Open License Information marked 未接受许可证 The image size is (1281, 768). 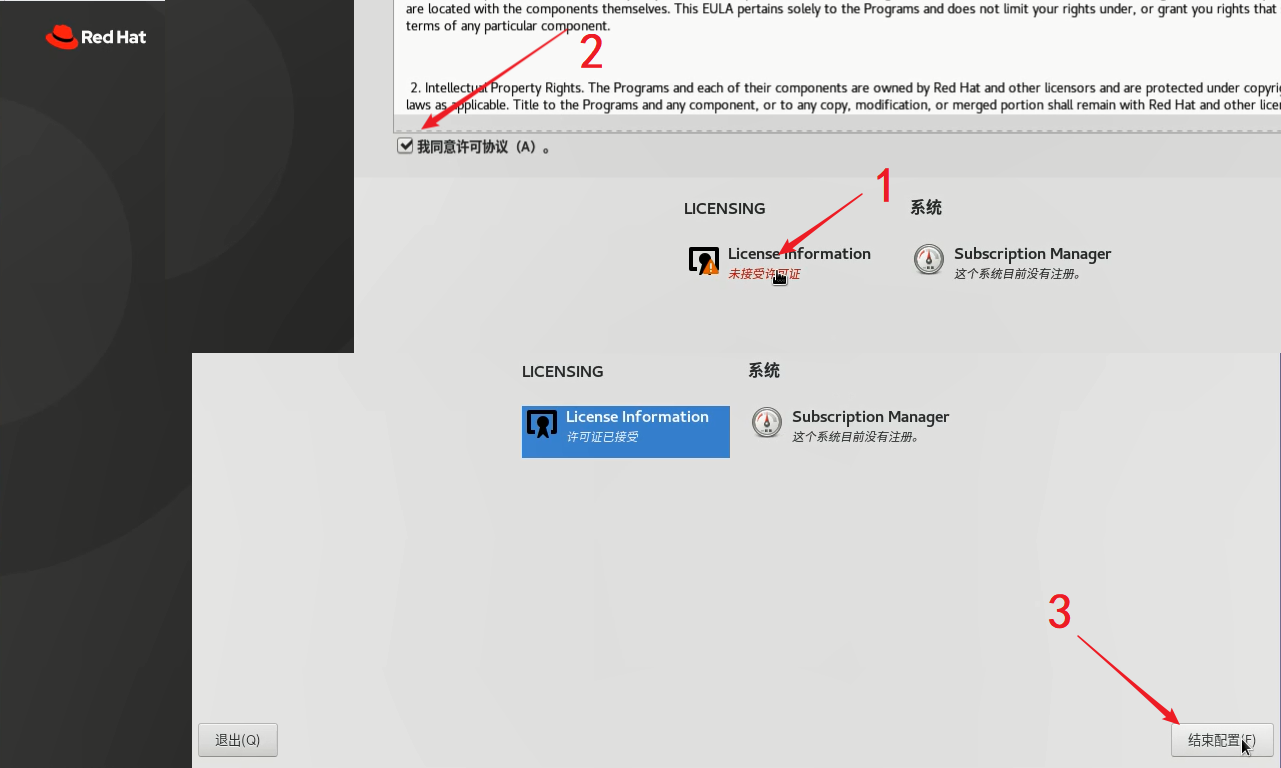tap(780, 262)
